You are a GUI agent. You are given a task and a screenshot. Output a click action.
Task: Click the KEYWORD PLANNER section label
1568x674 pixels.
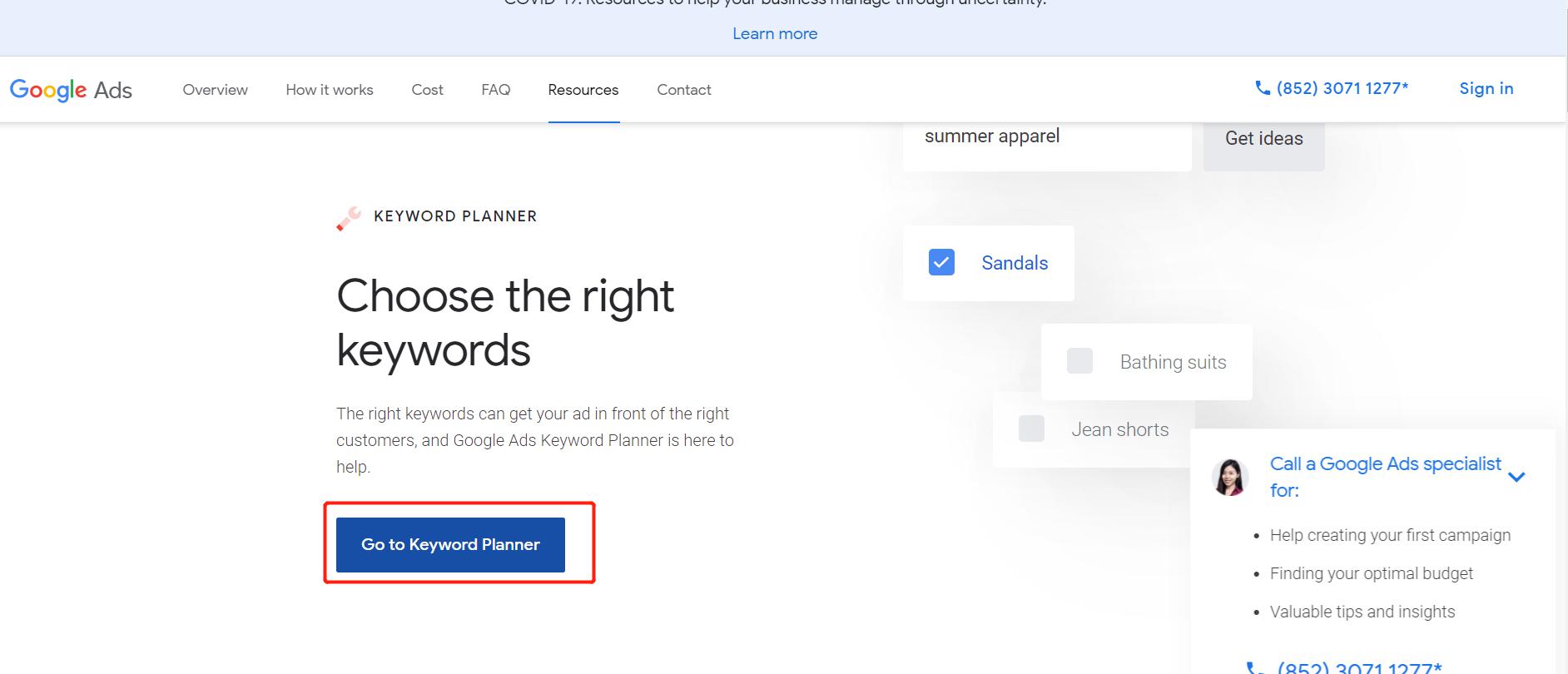455,216
